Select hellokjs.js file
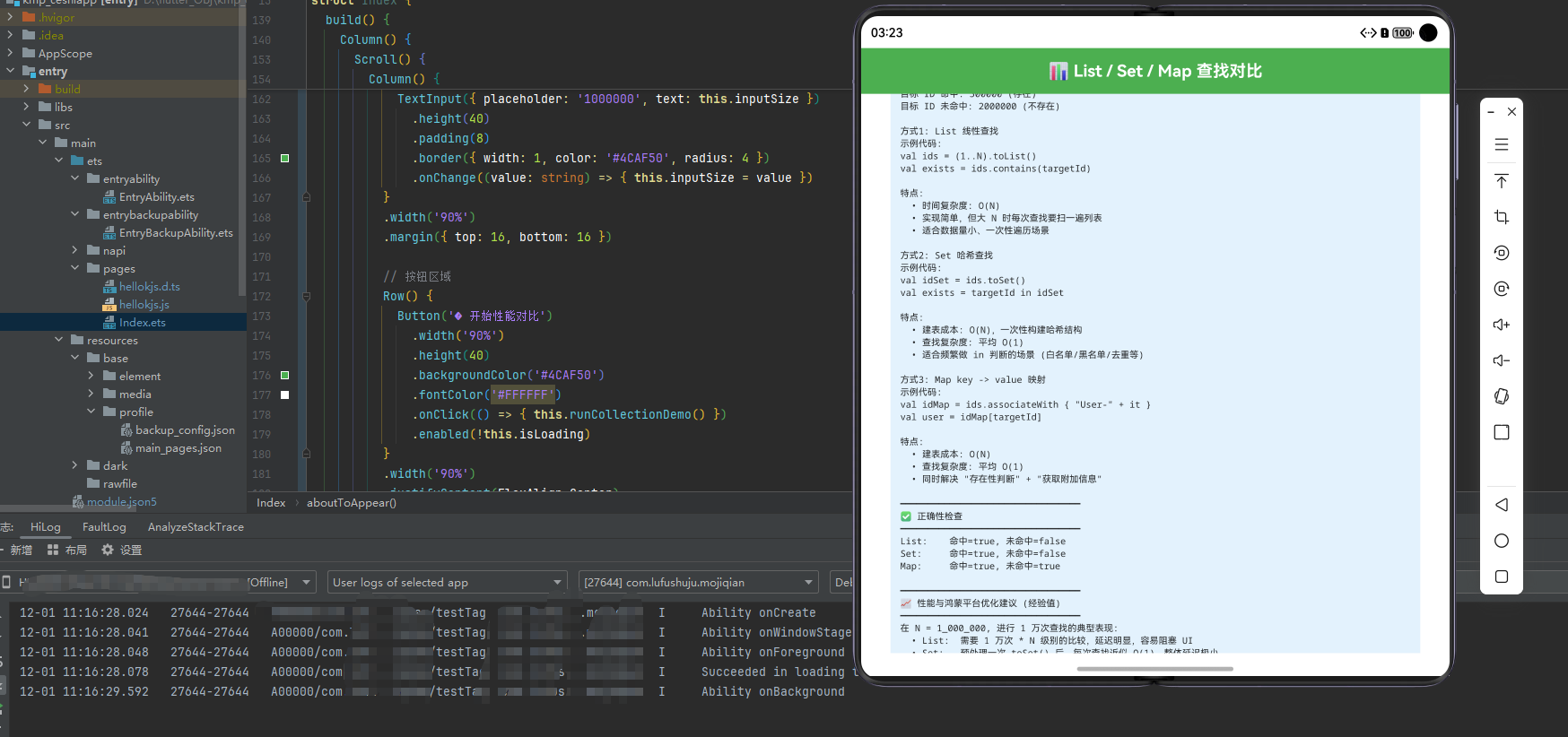 pos(136,304)
